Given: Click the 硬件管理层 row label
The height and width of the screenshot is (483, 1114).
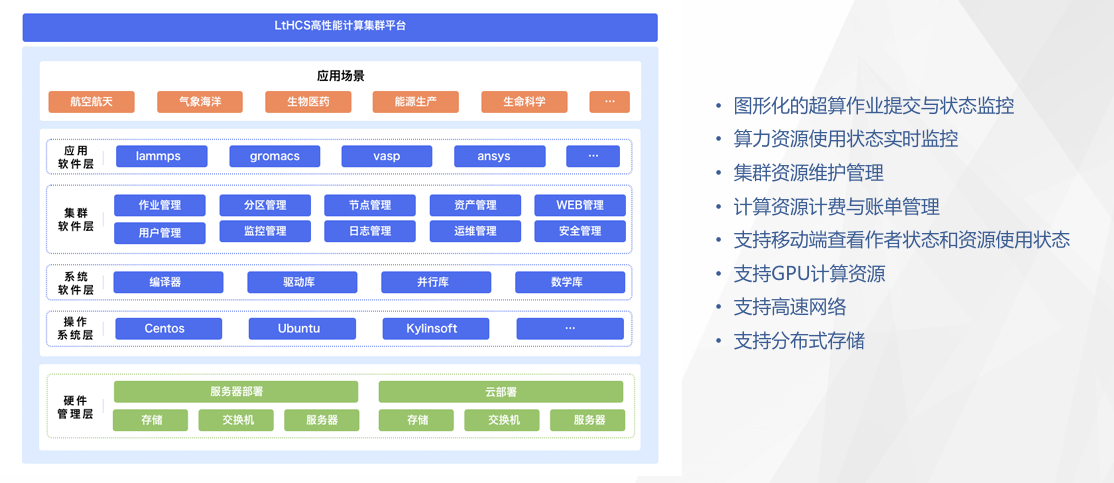Looking at the screenshot, I should tap(75, 408).
